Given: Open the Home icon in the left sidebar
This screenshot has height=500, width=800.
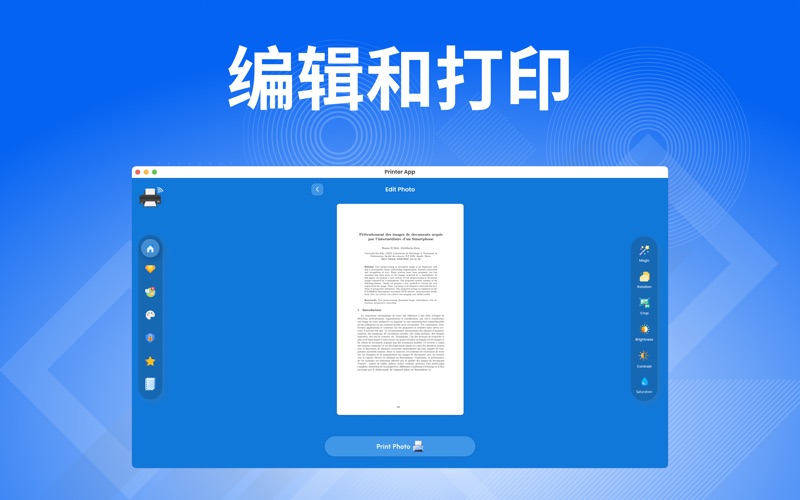Looking at the screenshot, I should (x=150, y=248).
